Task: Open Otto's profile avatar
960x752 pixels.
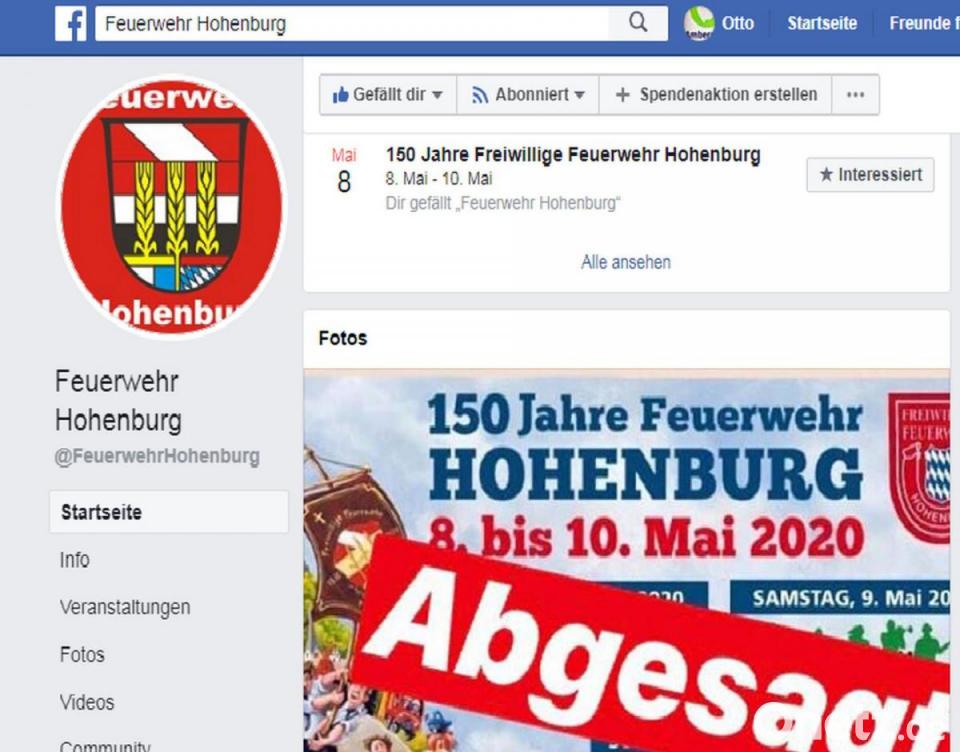Action: point(699,23)
